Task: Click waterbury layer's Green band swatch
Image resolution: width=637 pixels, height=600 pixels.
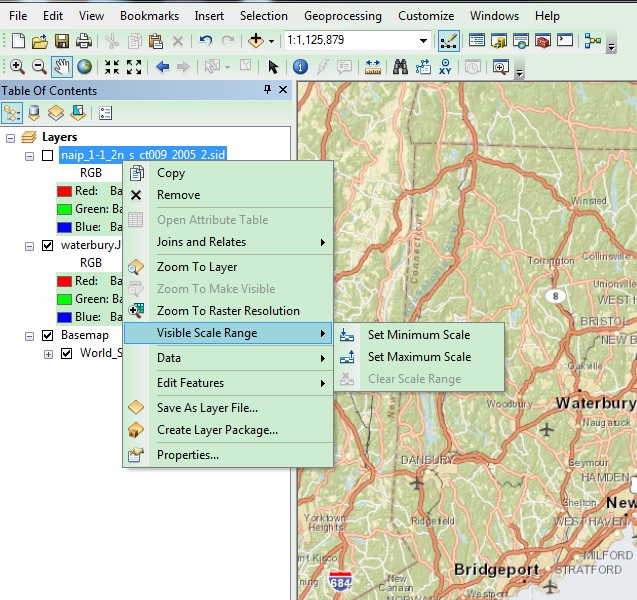Action: [64, 299]
